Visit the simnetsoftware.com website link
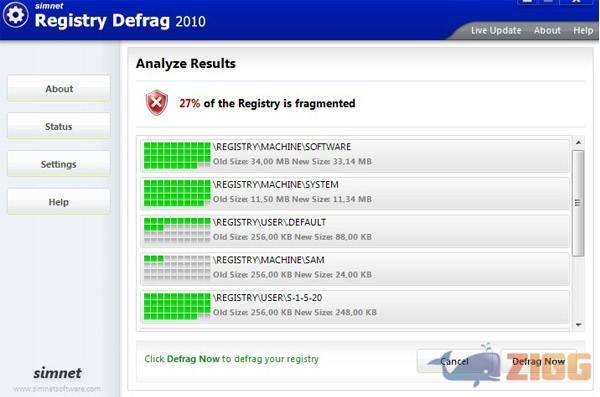600x397 pixels. pyautogui.click(x=57, y=389)
